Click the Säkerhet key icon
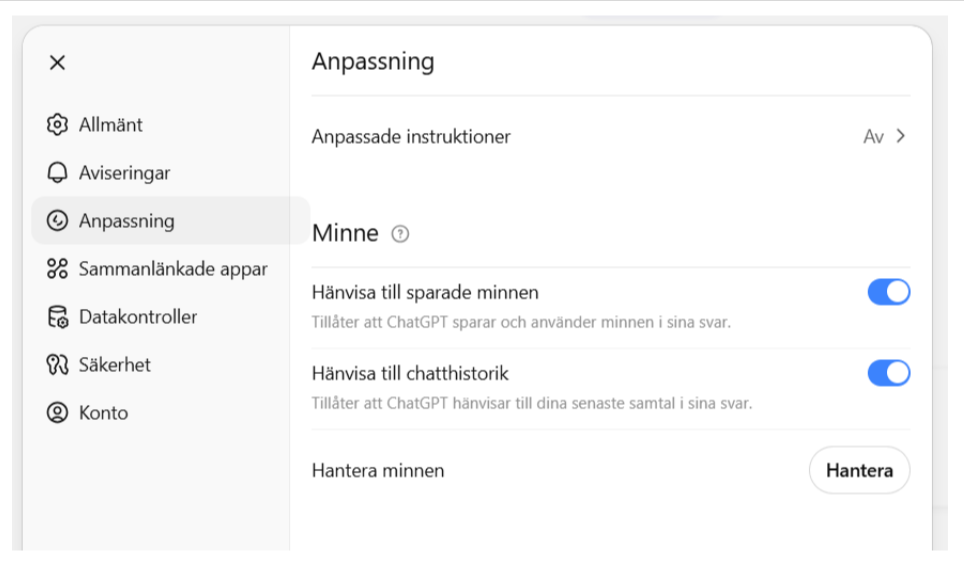Viewport: 964px width, 565px height. pos(57,365)
